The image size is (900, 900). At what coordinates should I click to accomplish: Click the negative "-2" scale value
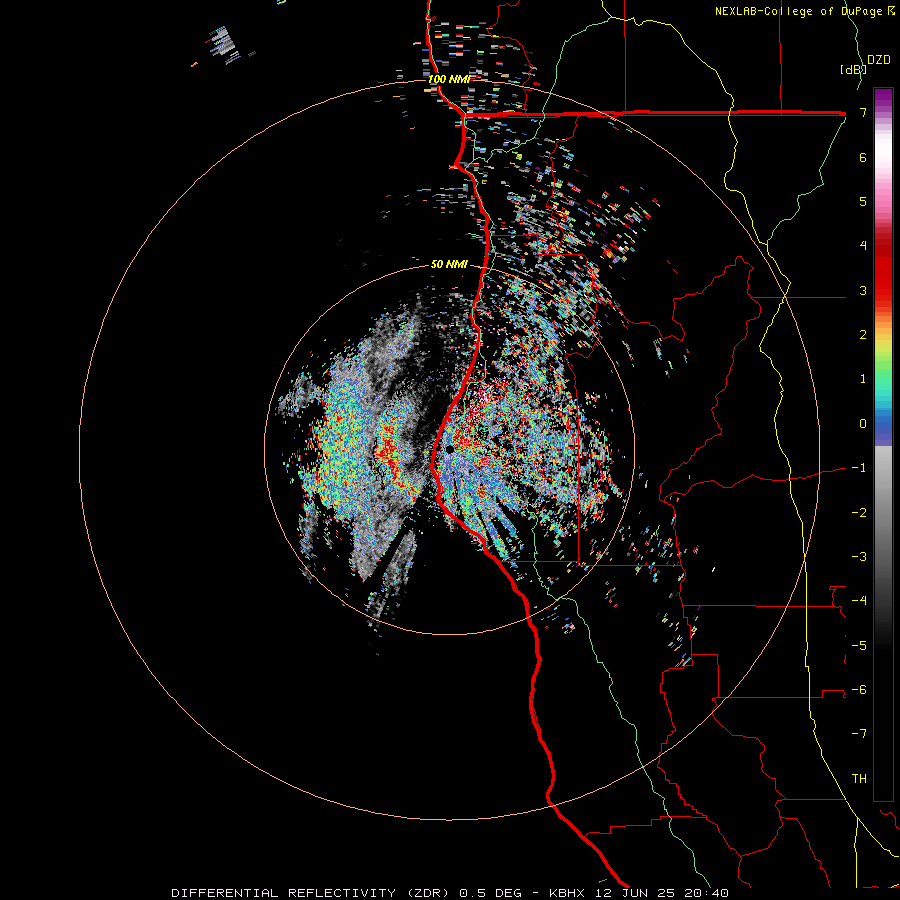coord(859,512)
